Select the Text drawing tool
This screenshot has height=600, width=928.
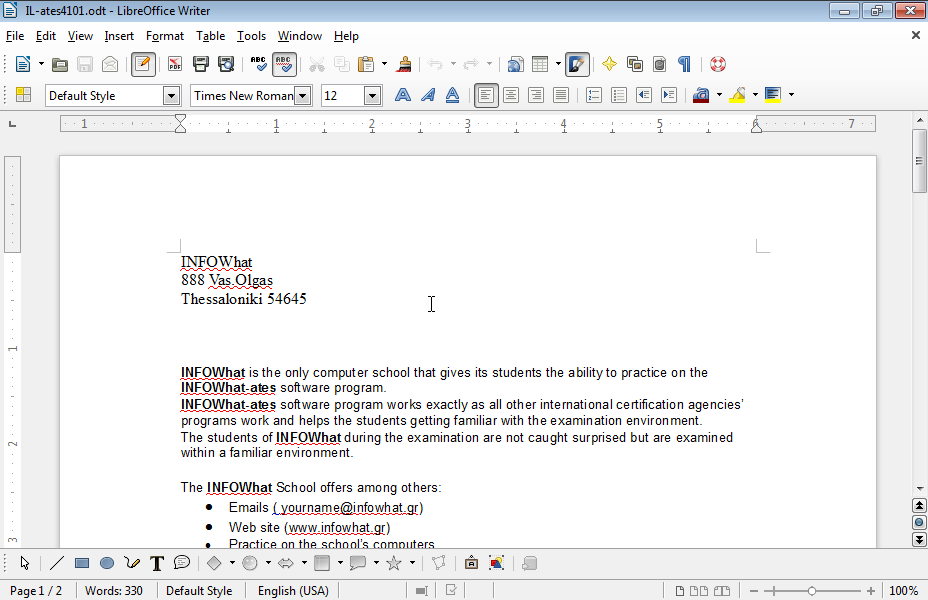pos(156,563)
